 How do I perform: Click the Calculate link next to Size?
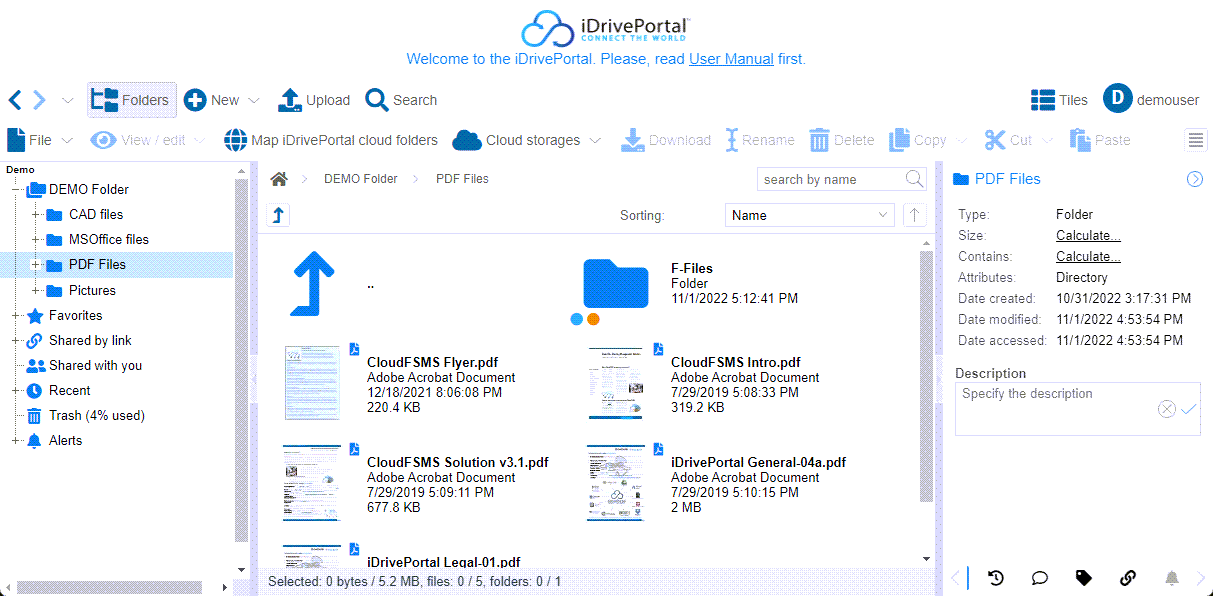1088,236
